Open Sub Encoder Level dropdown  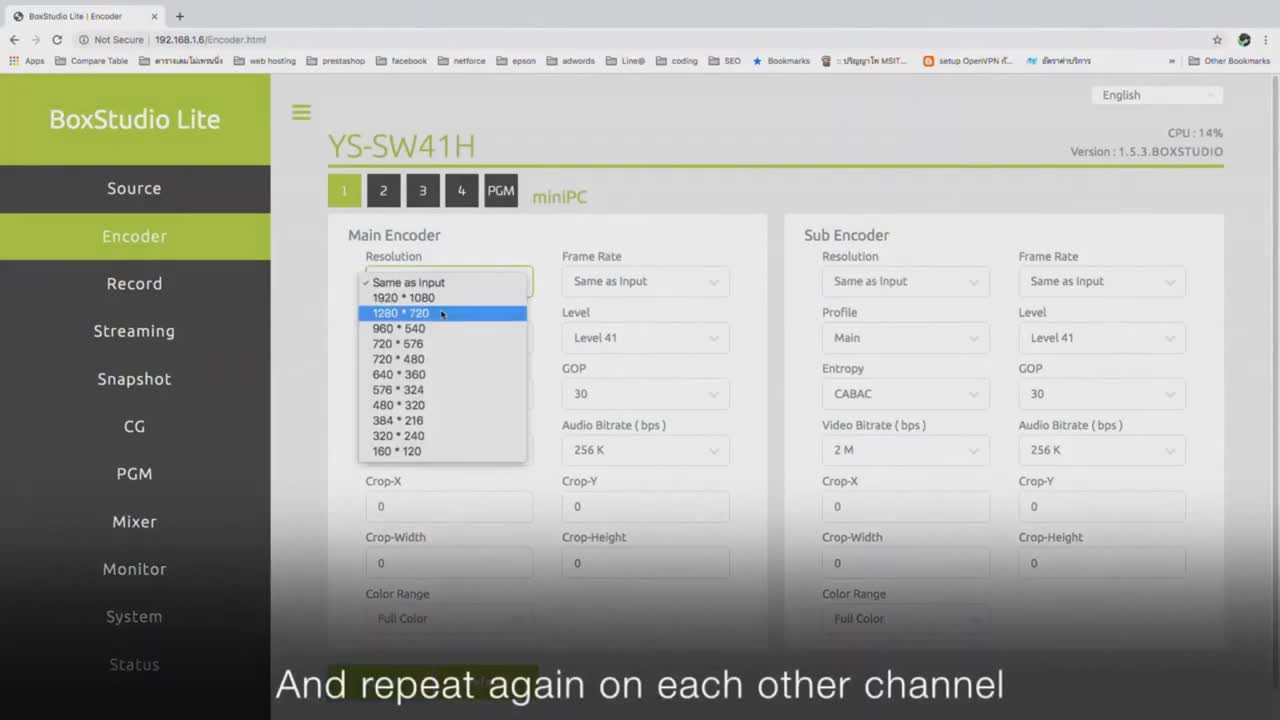pos(1102,338)
